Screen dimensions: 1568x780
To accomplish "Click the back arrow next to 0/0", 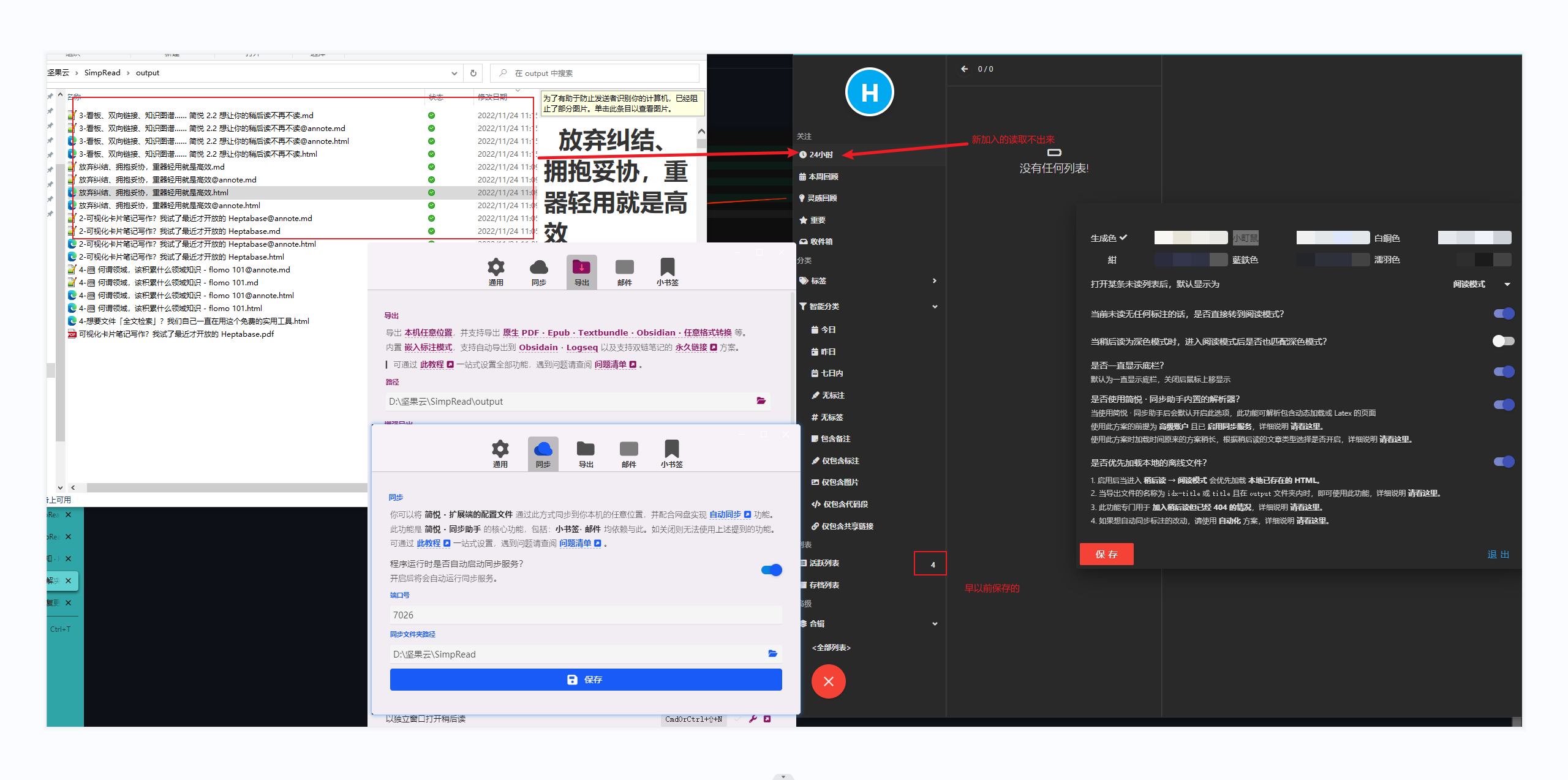I will (x=964, y=69).
